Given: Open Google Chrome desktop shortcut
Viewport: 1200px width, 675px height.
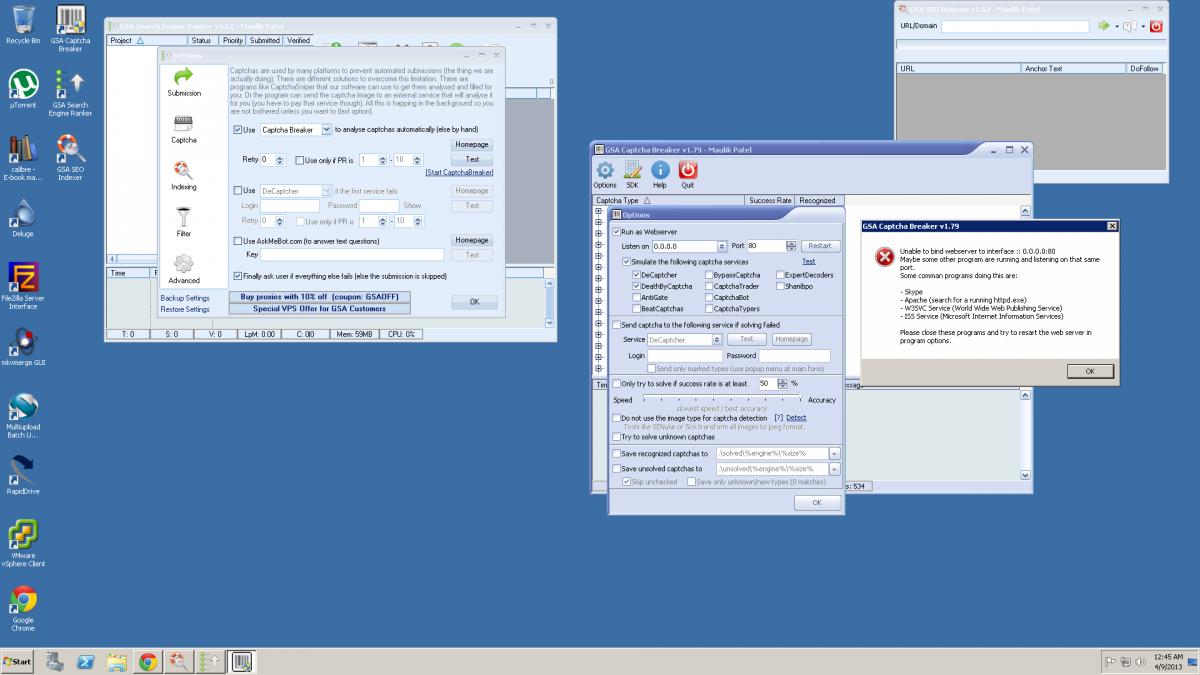Looking at the screenshot, I should point(23,608).
